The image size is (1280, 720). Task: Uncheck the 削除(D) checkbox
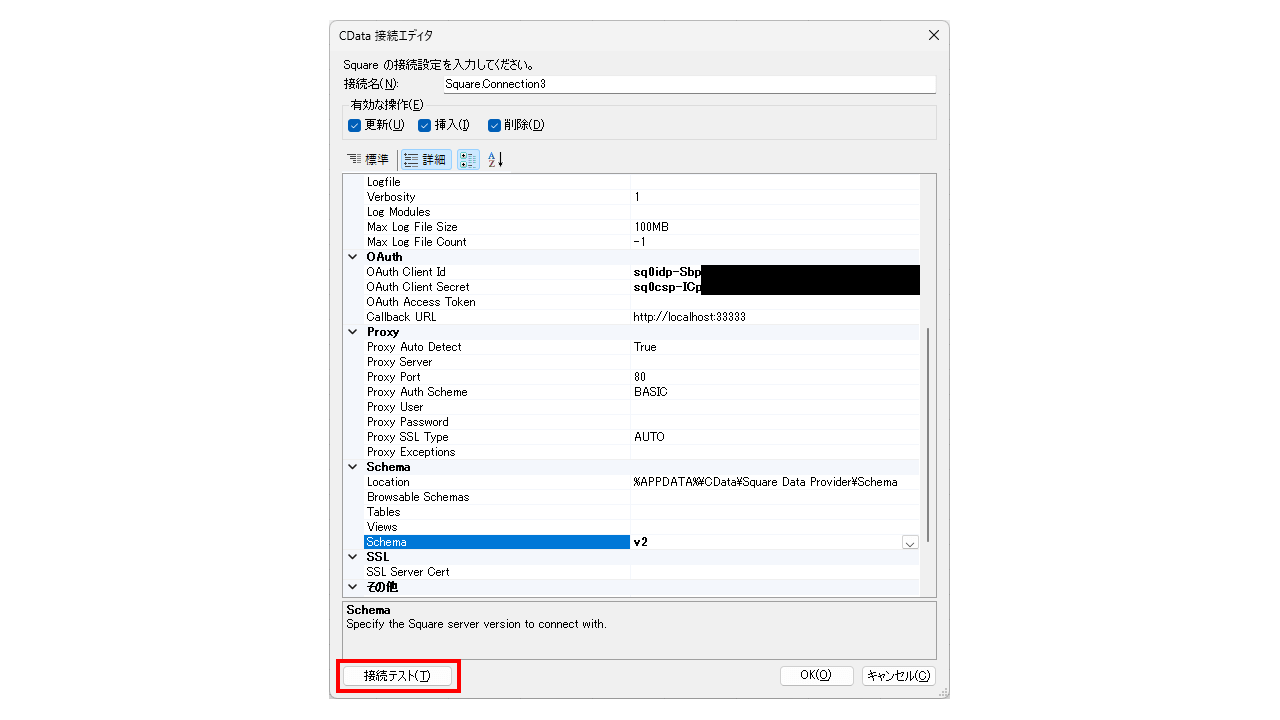[494, 125]
